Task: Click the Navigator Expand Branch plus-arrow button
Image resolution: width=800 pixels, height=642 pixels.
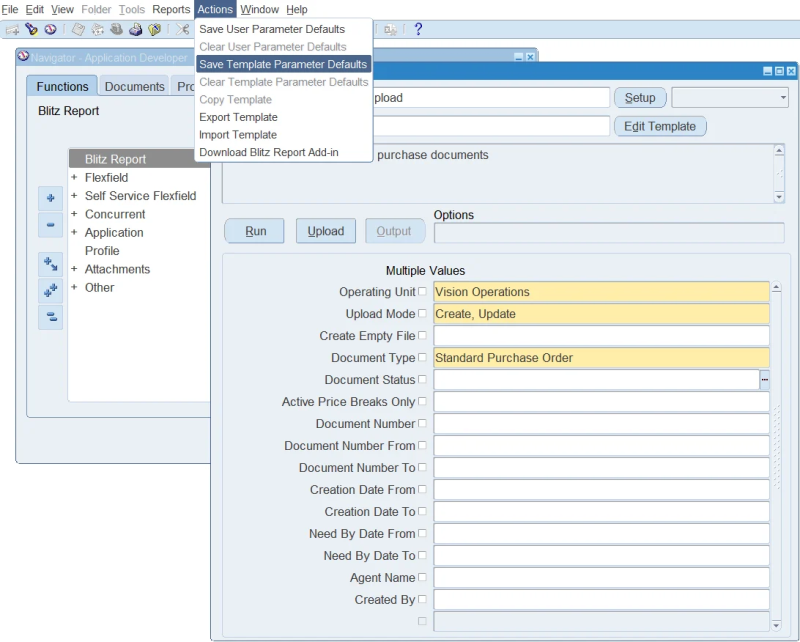Action: click(x=50, y=264)
